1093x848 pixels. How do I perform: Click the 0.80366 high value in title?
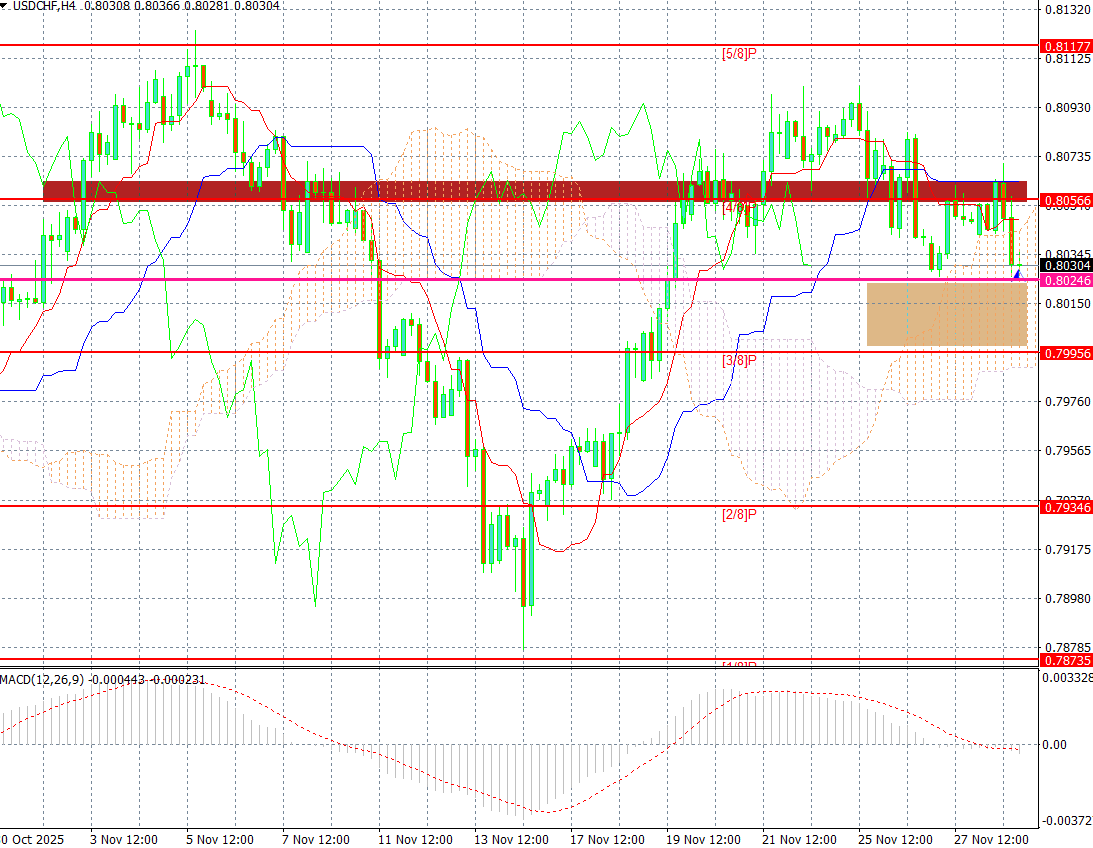(157, 6)
